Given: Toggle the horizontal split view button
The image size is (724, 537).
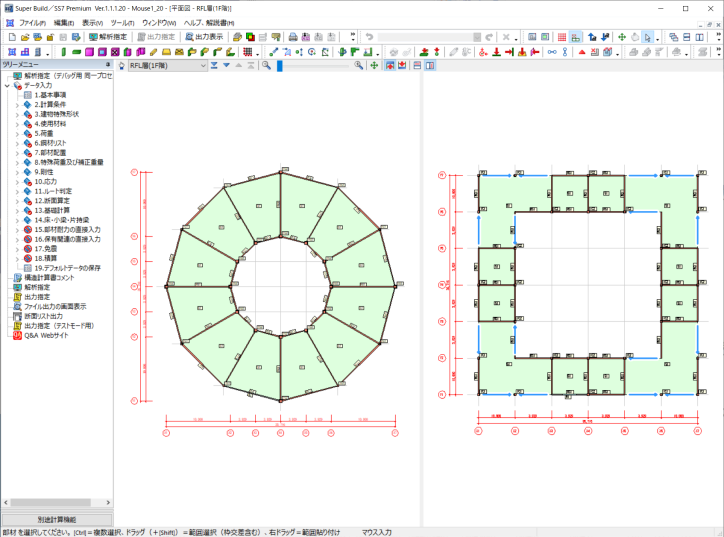Looking at the screenshot, I should click(417, 66).
